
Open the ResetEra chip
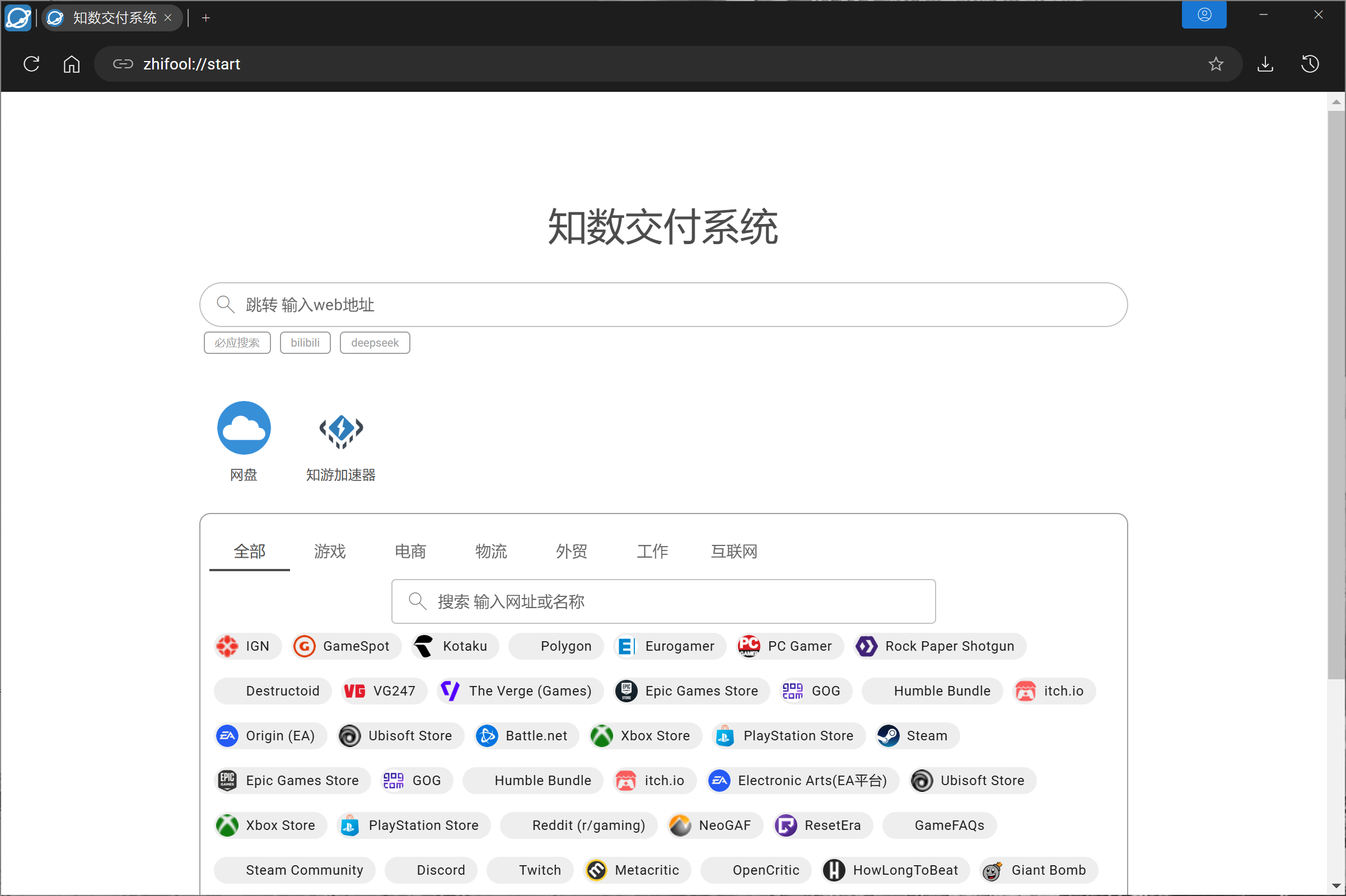tap(822, 825)
